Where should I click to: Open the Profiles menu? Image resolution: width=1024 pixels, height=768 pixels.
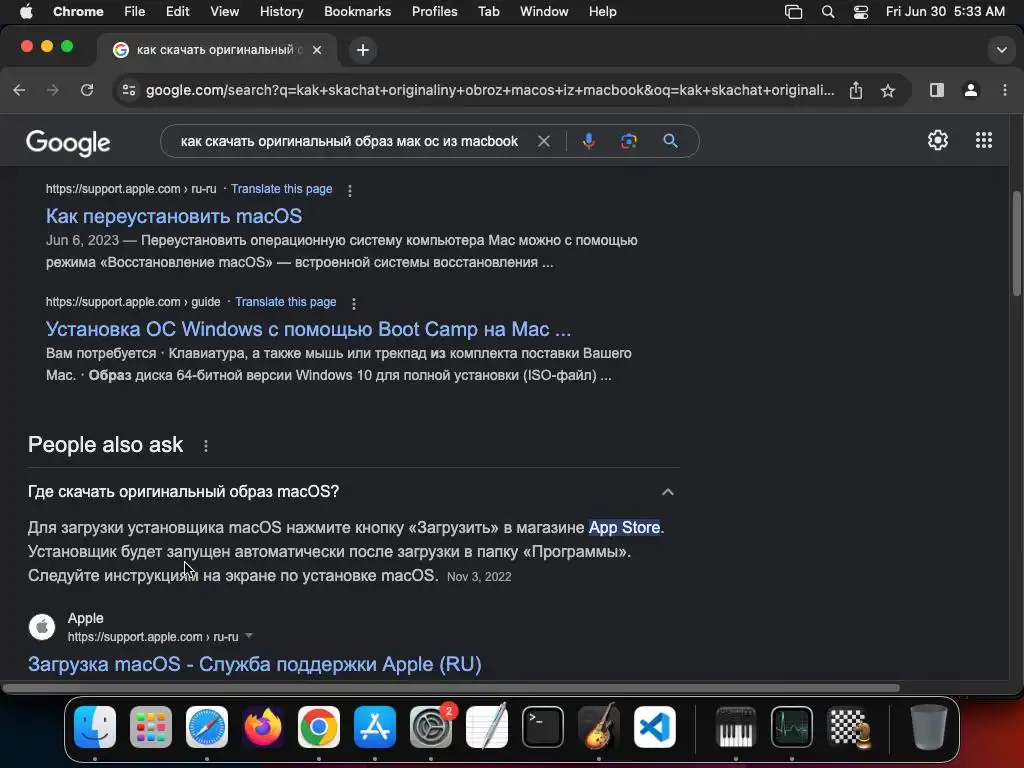pos(434,12)
